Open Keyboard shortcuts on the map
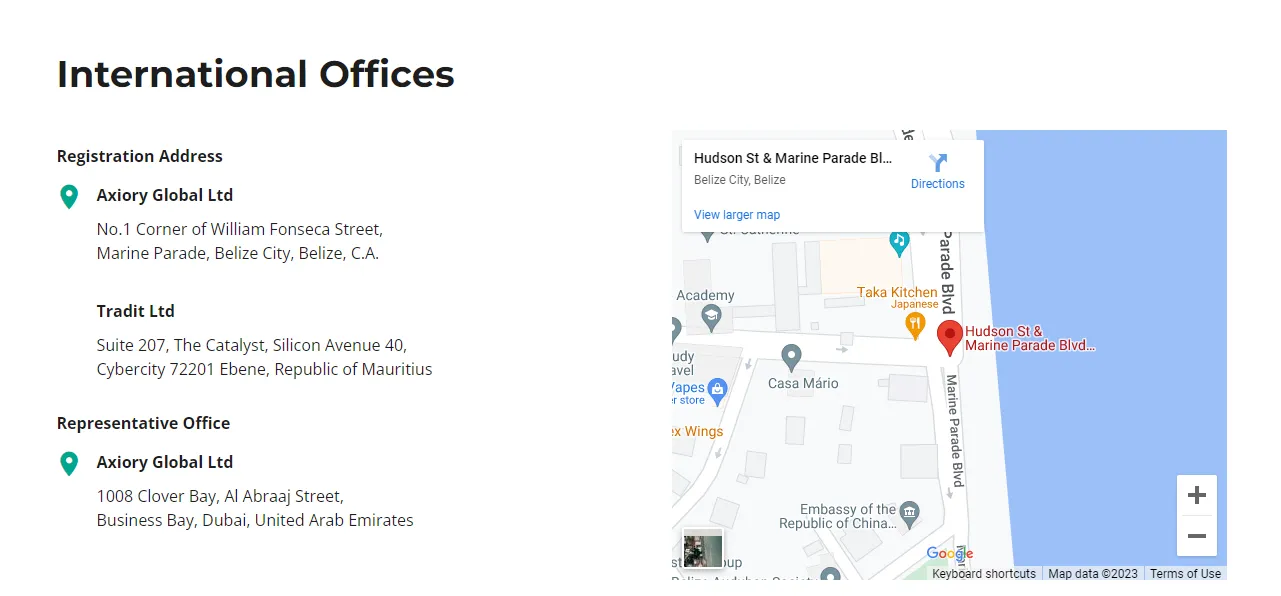This screenshot has width=1281, height=596. [x=984, y=574]
